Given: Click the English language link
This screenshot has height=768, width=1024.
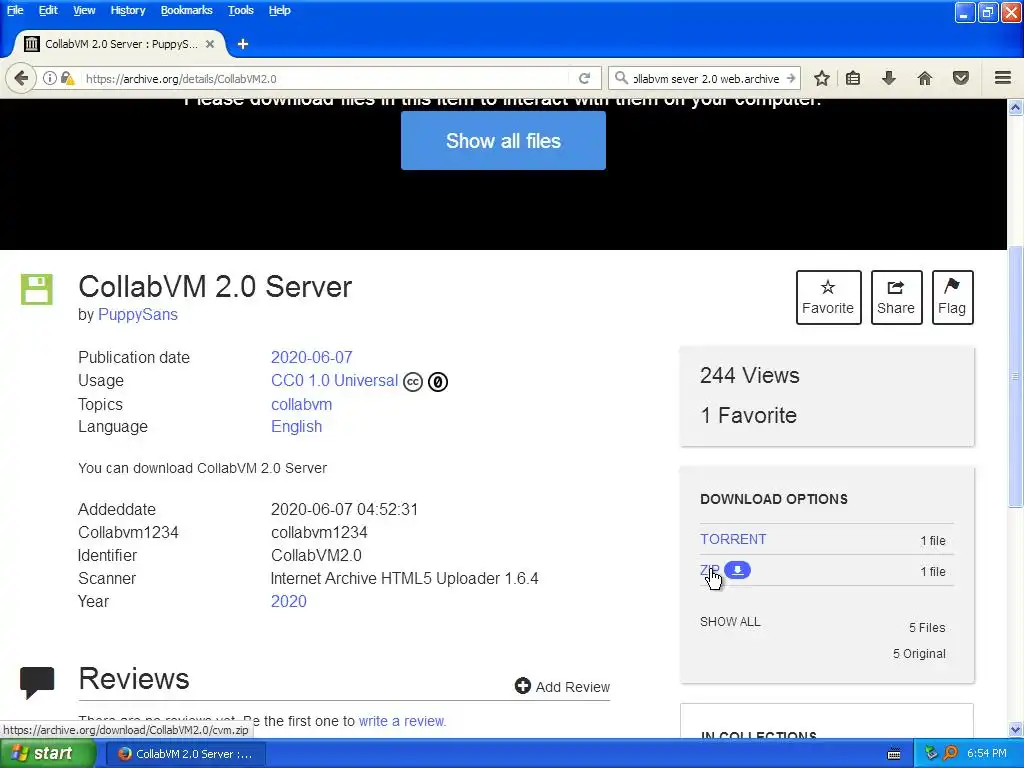Looking at the screenshot, I should click(296, 426).
